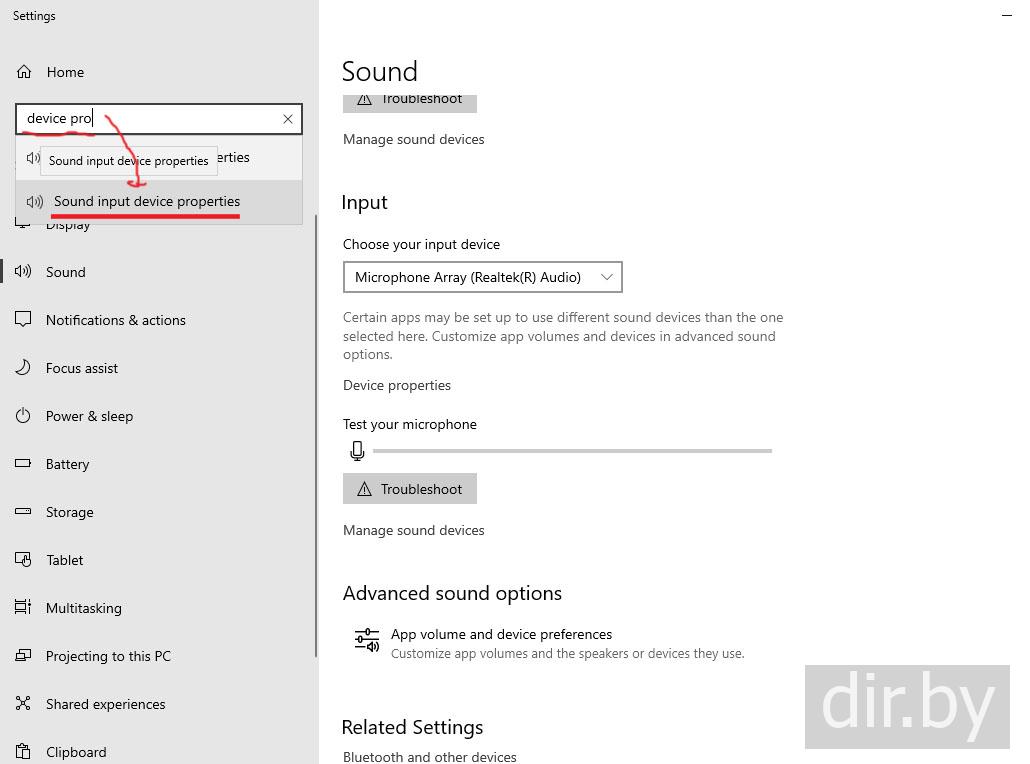Click the microphone test level bar
This screenshot has width=1030, height=764.
pos(571,451)
